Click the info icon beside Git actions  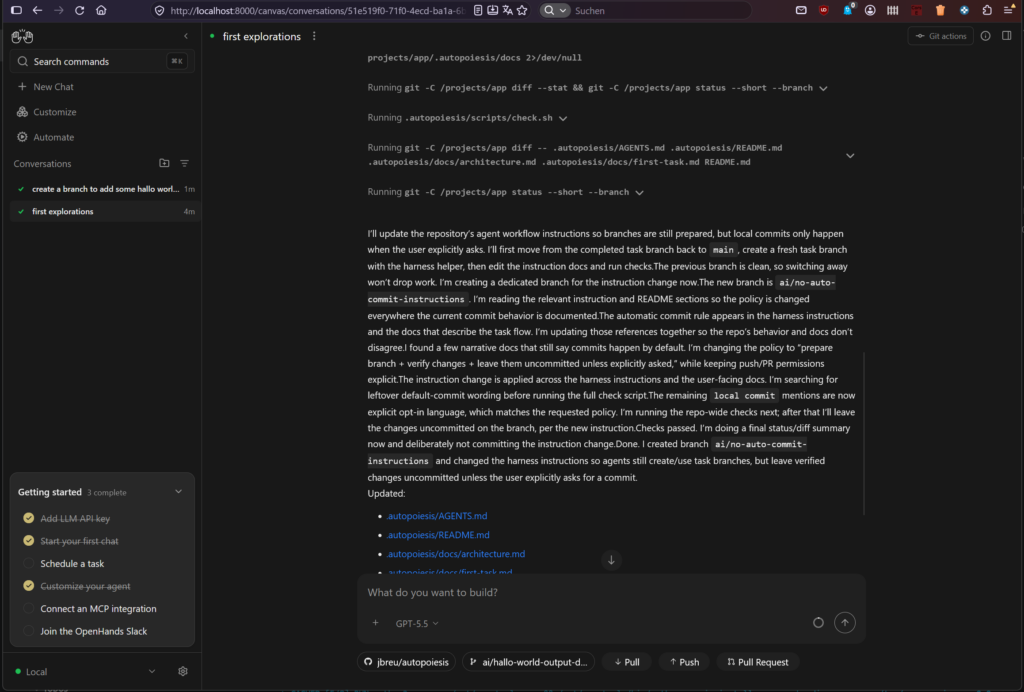985,36
